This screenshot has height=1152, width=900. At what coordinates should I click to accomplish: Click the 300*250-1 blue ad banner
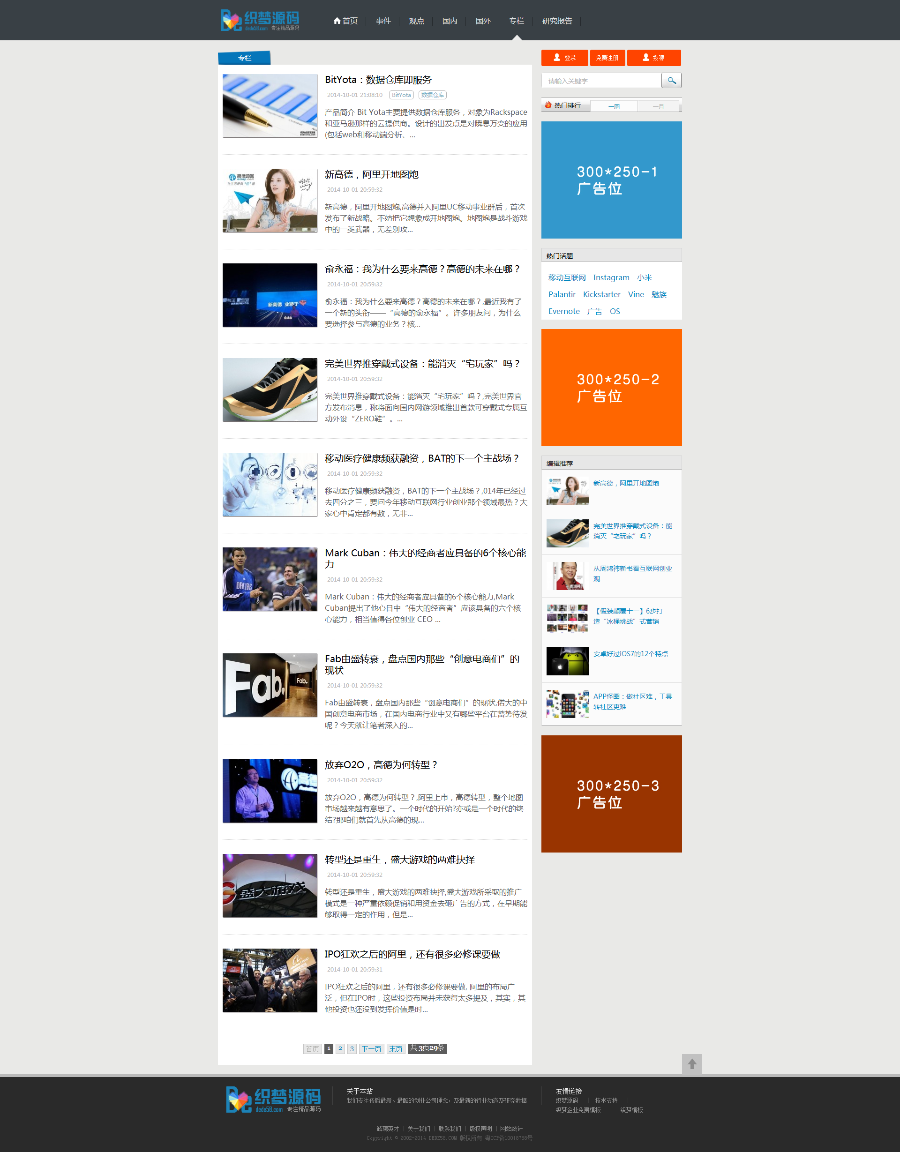click(x=611, y=180)
